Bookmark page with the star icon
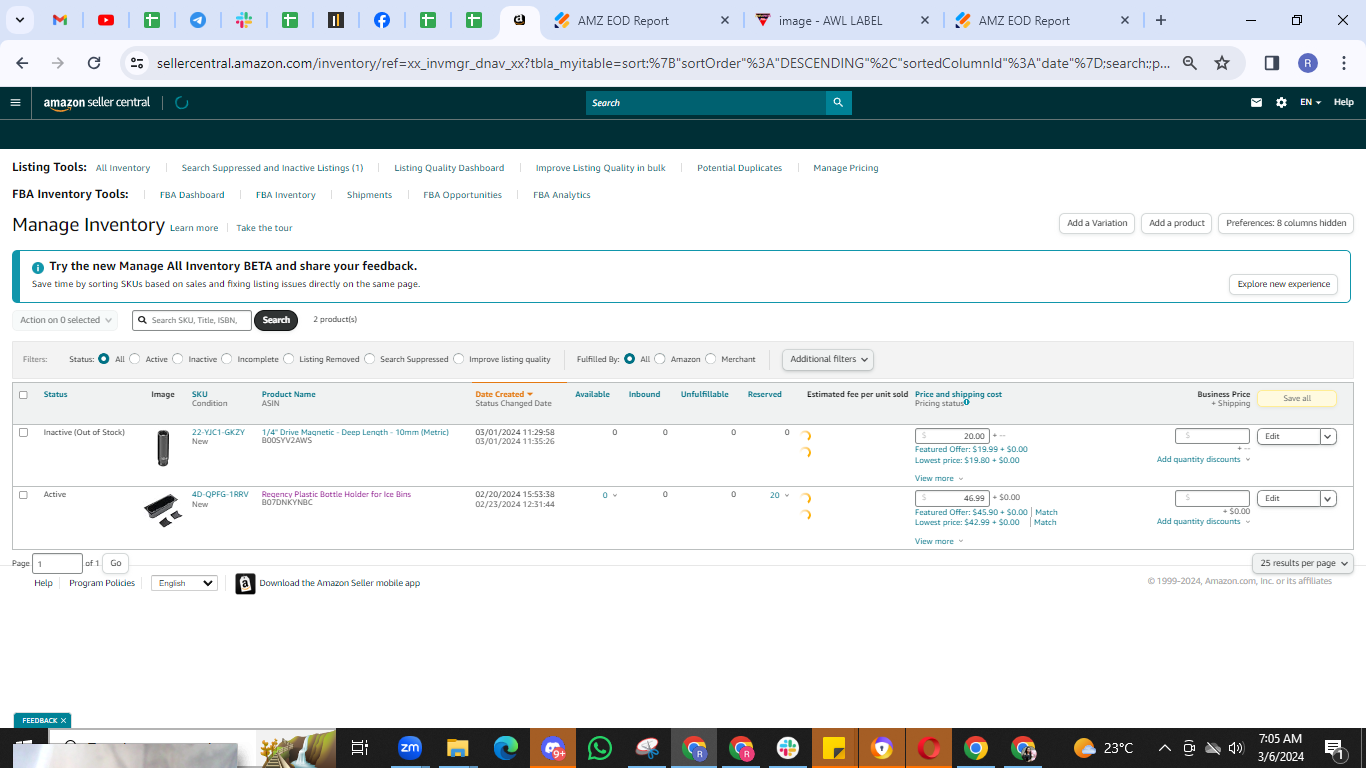This screenshot has height=768, width=1366. [x=1221, y=63]
